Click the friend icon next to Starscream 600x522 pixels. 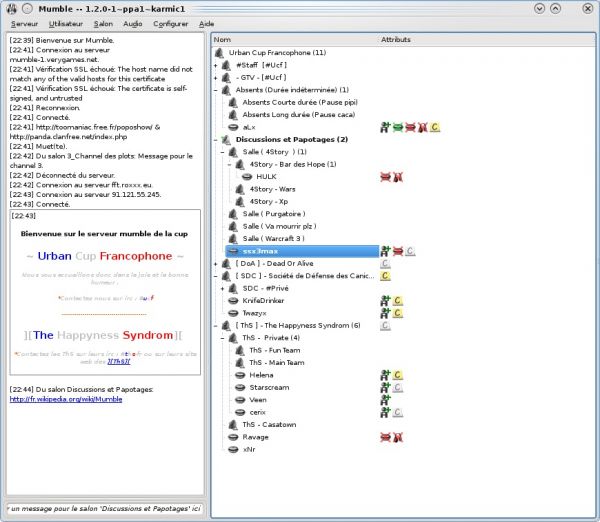385,387
